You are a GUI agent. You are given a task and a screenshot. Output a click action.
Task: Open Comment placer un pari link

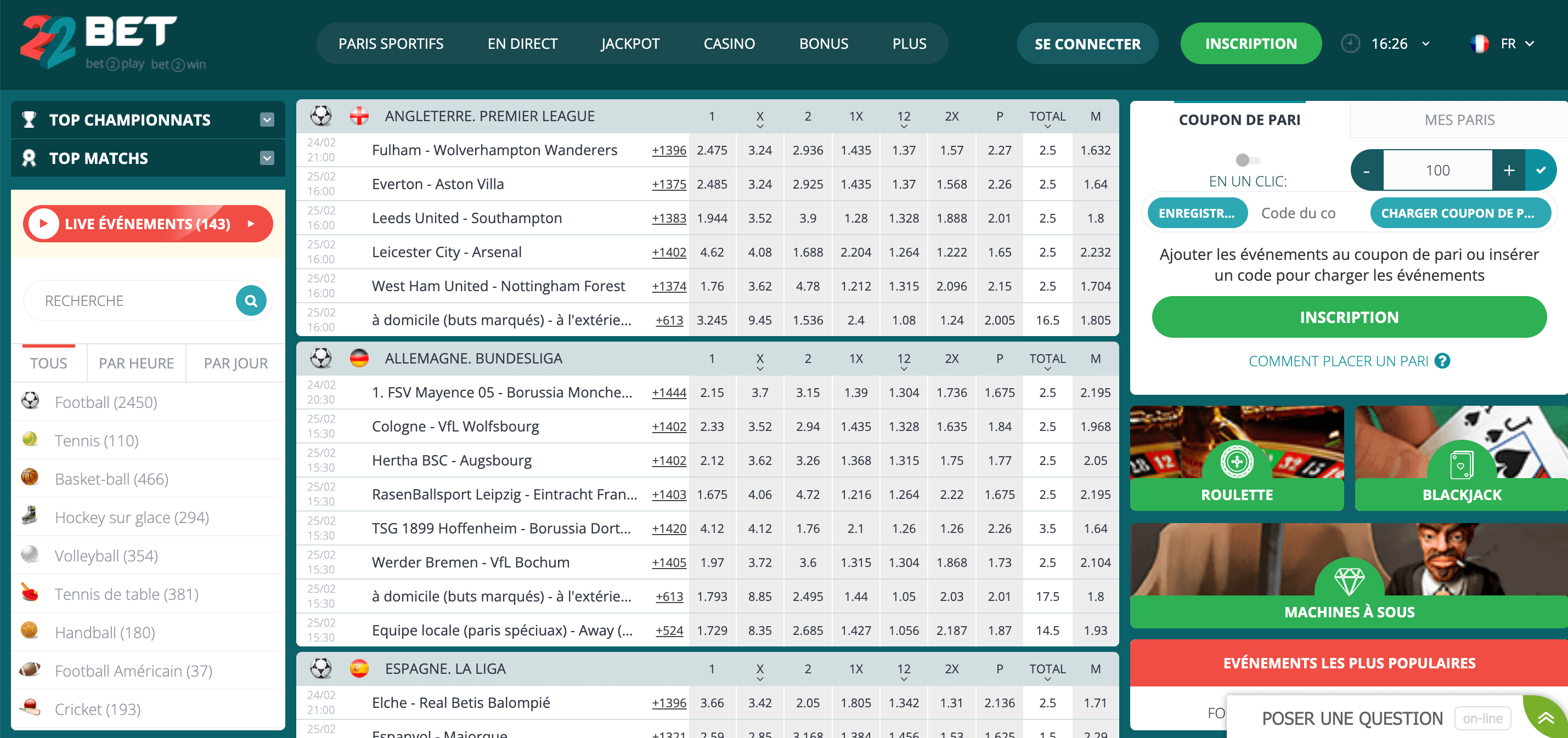point(1338,361)
